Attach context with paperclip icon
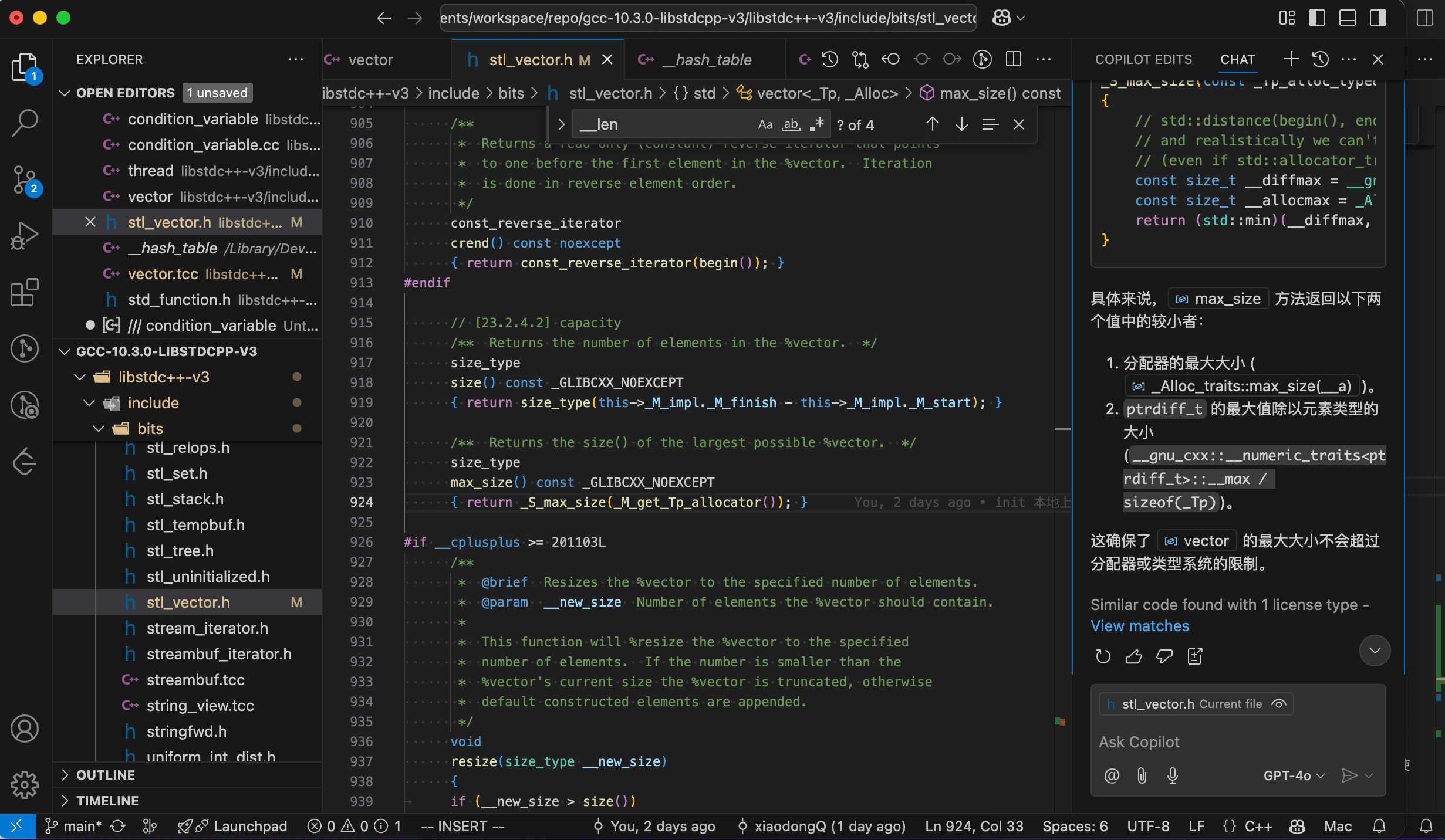This screenshot has height=840, width=1445. click(x=1142, y=776)
